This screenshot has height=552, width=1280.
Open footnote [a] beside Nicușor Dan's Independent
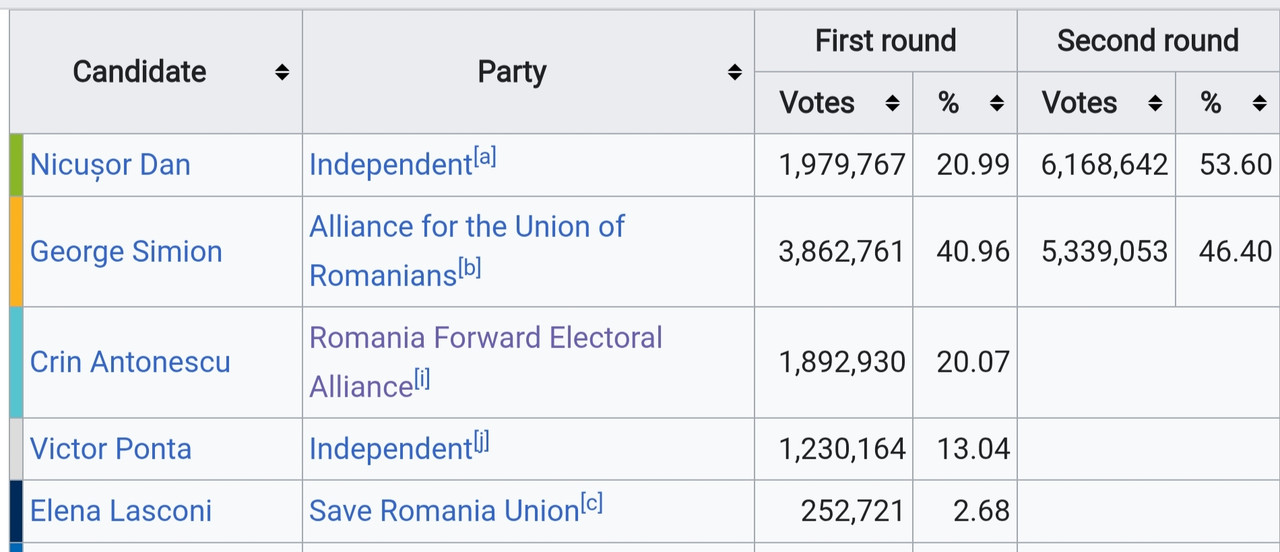pyautogui.click(x=484, y=157)
